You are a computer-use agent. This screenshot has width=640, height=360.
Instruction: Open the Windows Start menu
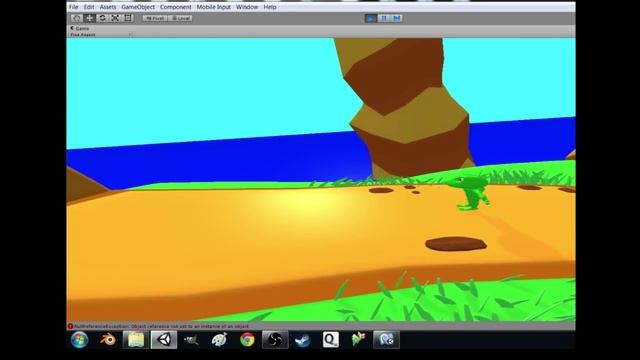click(x=80, y=340)
